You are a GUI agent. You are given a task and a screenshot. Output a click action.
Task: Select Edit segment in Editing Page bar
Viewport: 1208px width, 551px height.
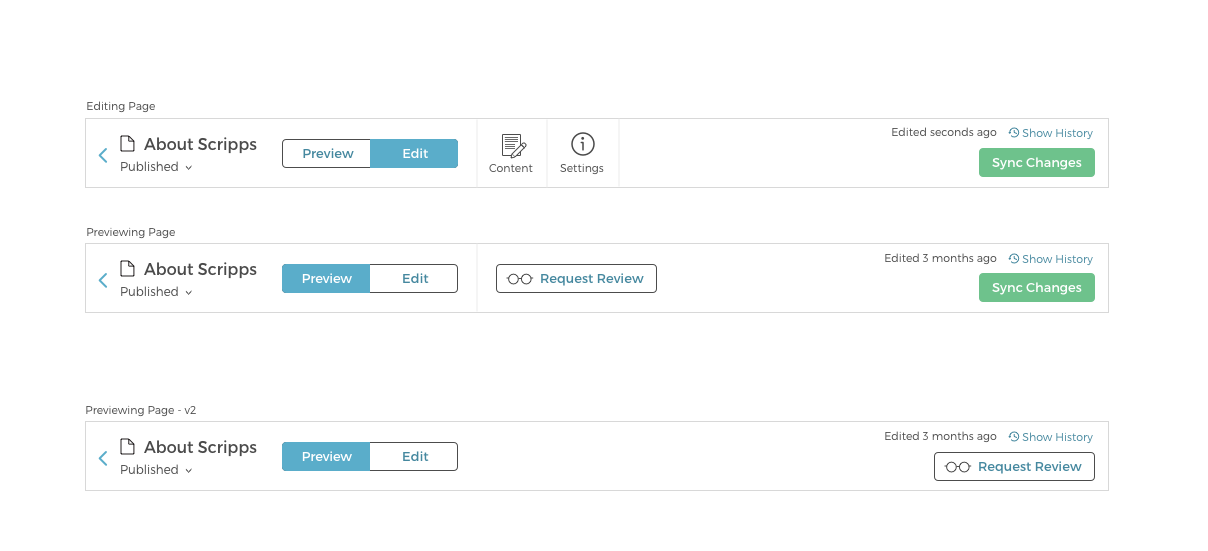click(414, 153)
